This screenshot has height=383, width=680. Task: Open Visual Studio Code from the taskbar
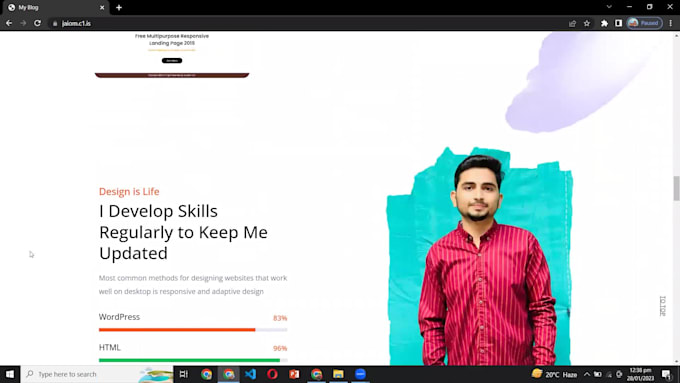click(251, 374)
